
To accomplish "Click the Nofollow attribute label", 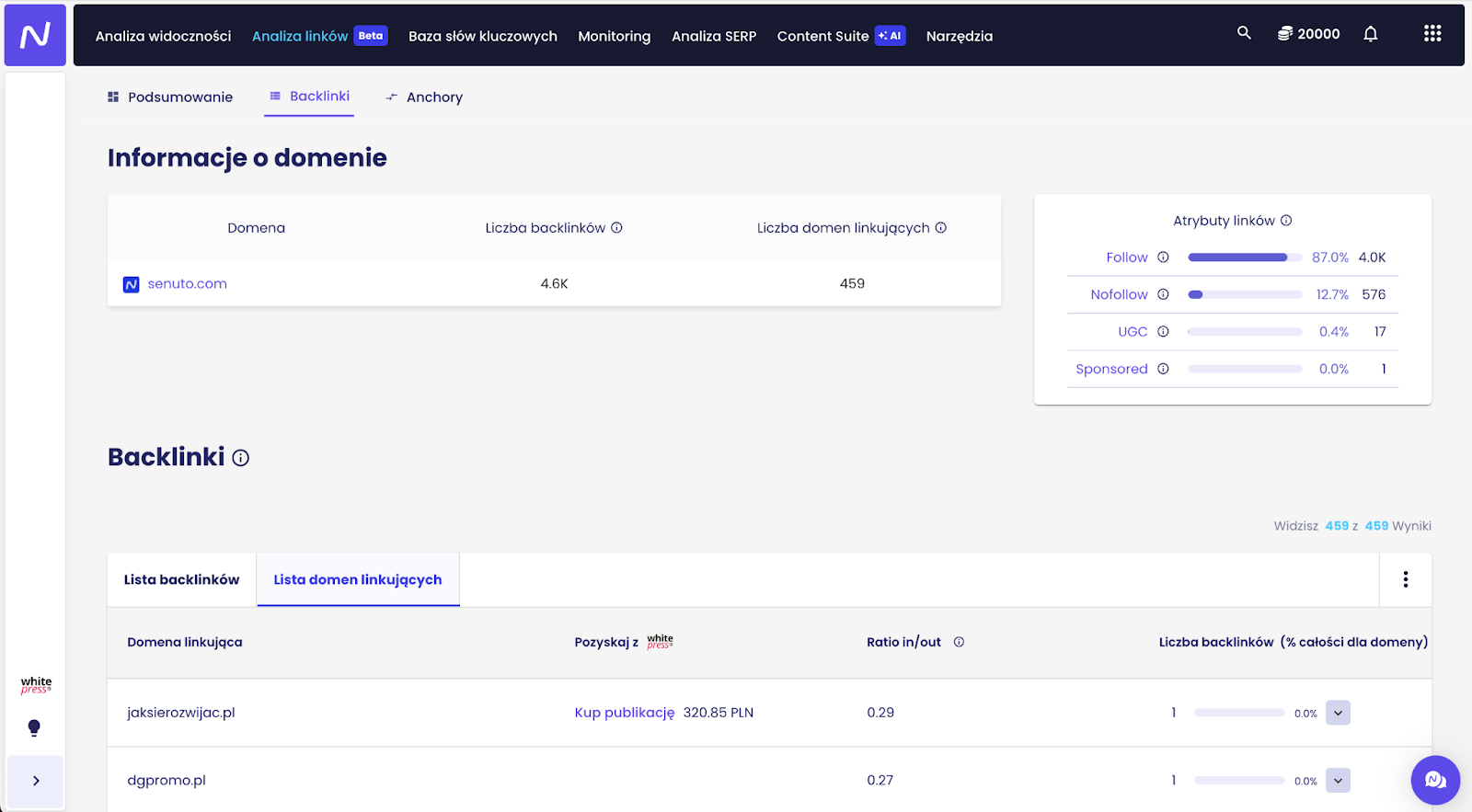I will tap(1119, 294).
